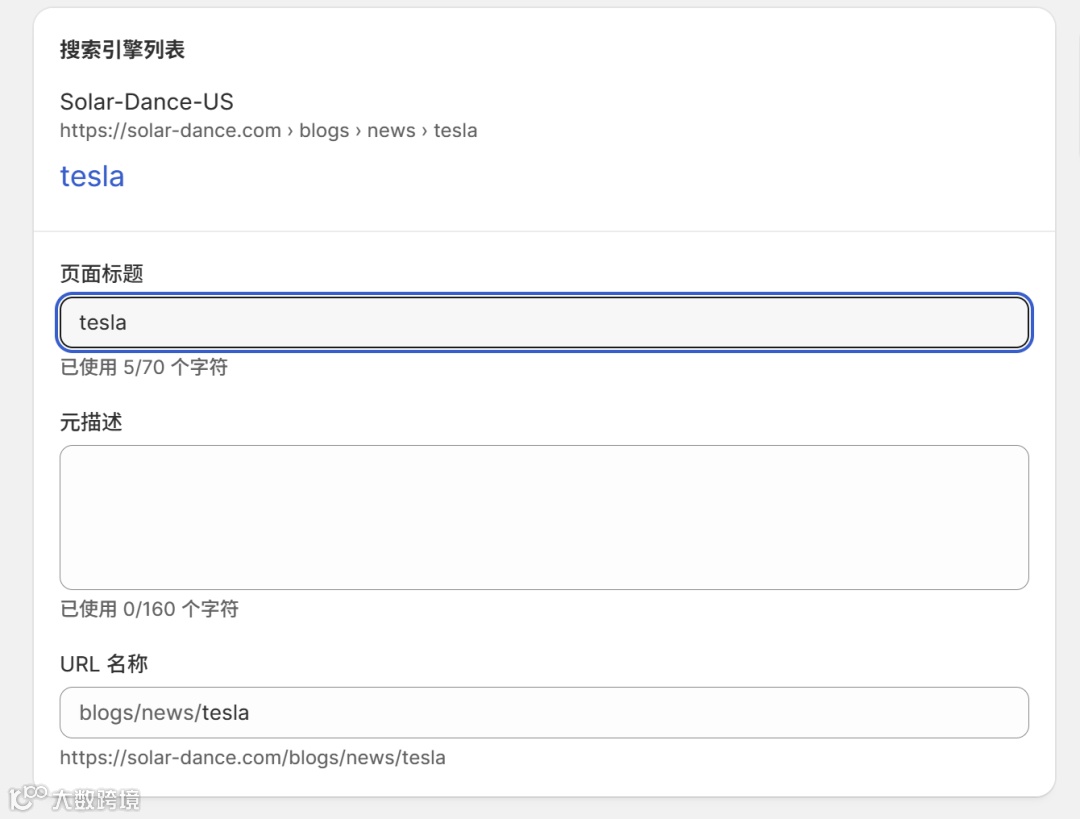Click the 已使用 5/70 个字符 counter

pyautogui.click(x=144, y=368)
